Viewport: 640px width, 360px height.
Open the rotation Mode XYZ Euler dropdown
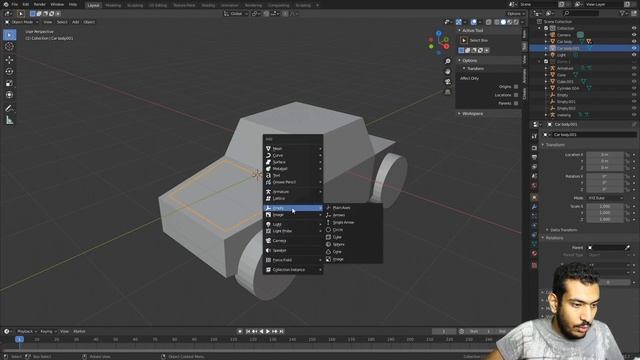point(605,198)
